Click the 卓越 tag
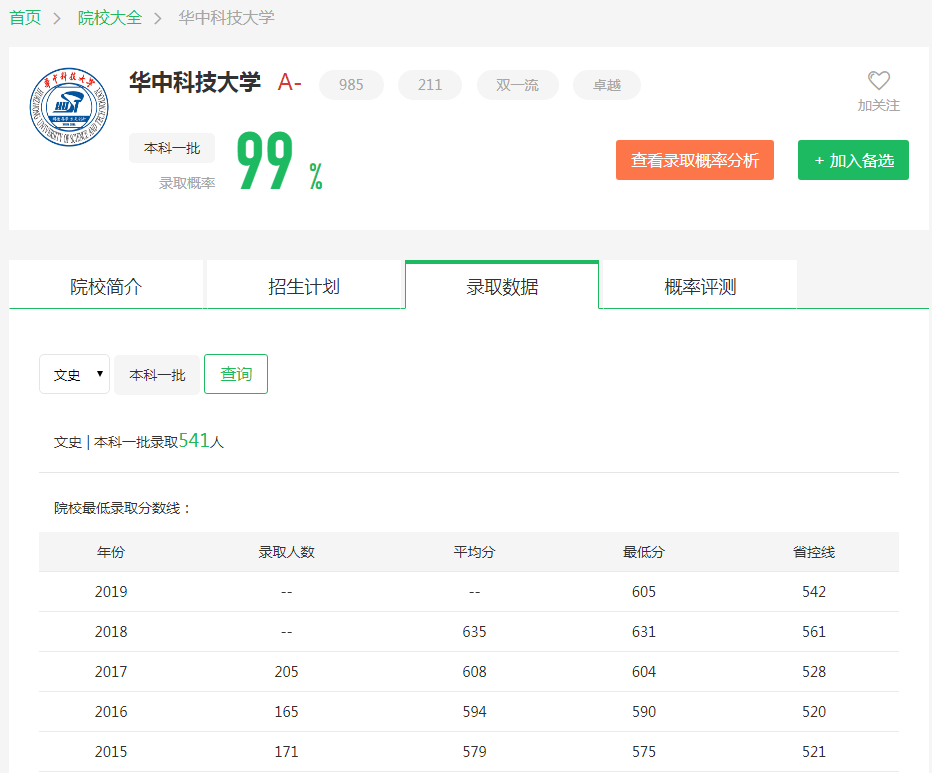This screenshot has height=773, width=932. (607, 85)
